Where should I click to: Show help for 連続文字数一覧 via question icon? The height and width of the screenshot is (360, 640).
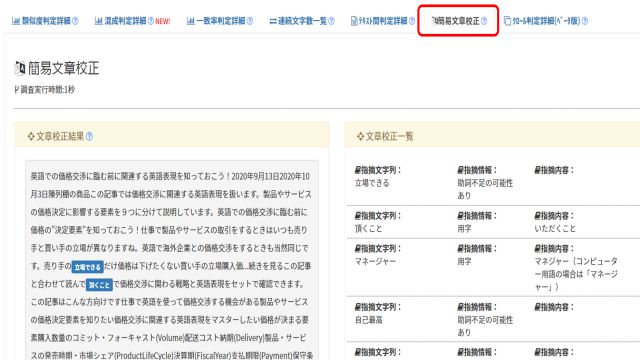(x=331, y=21)
